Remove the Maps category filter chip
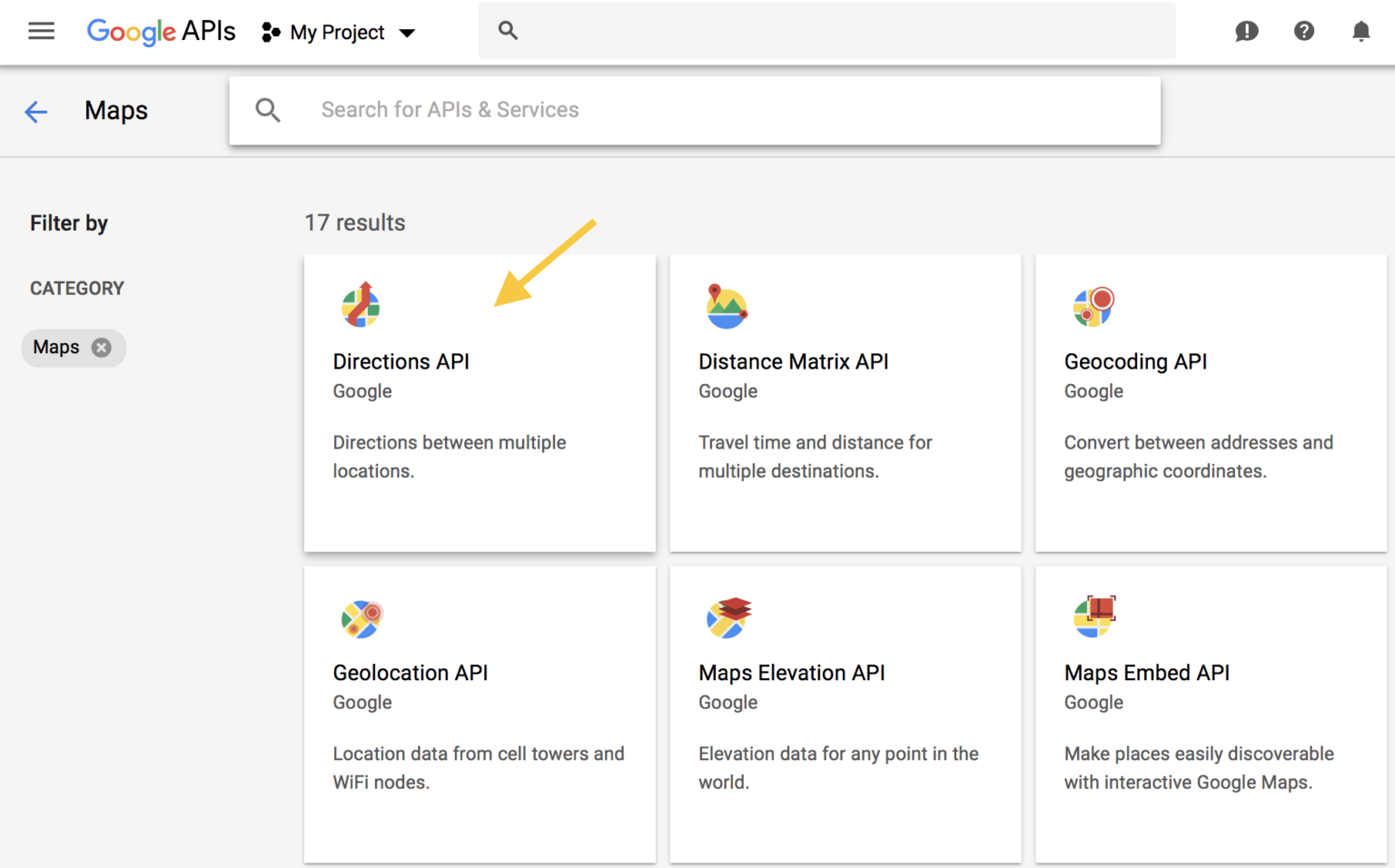The width and height of the screenshot is (1395, 868). coord(102,347)
